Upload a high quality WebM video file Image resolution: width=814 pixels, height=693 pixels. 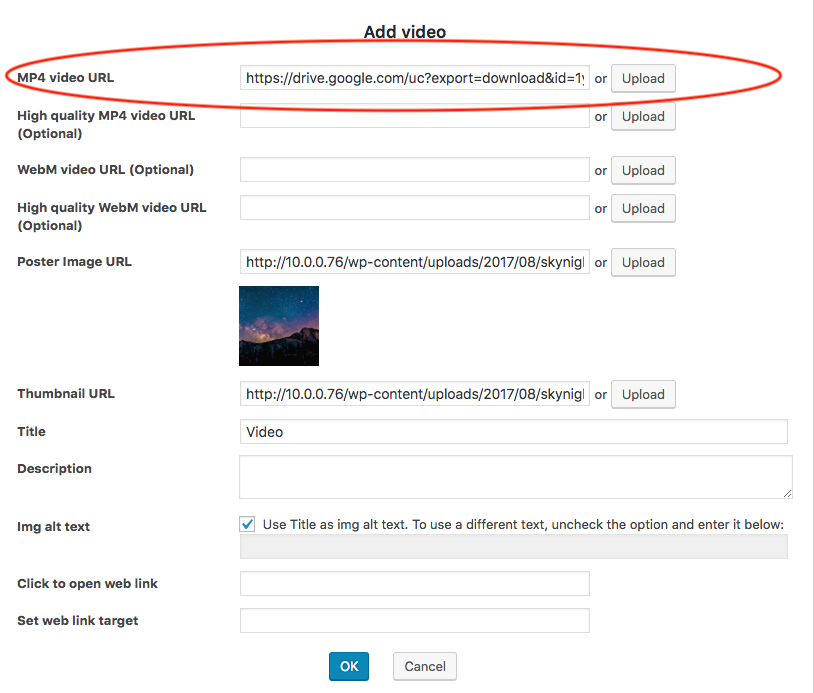click(643, 209)
